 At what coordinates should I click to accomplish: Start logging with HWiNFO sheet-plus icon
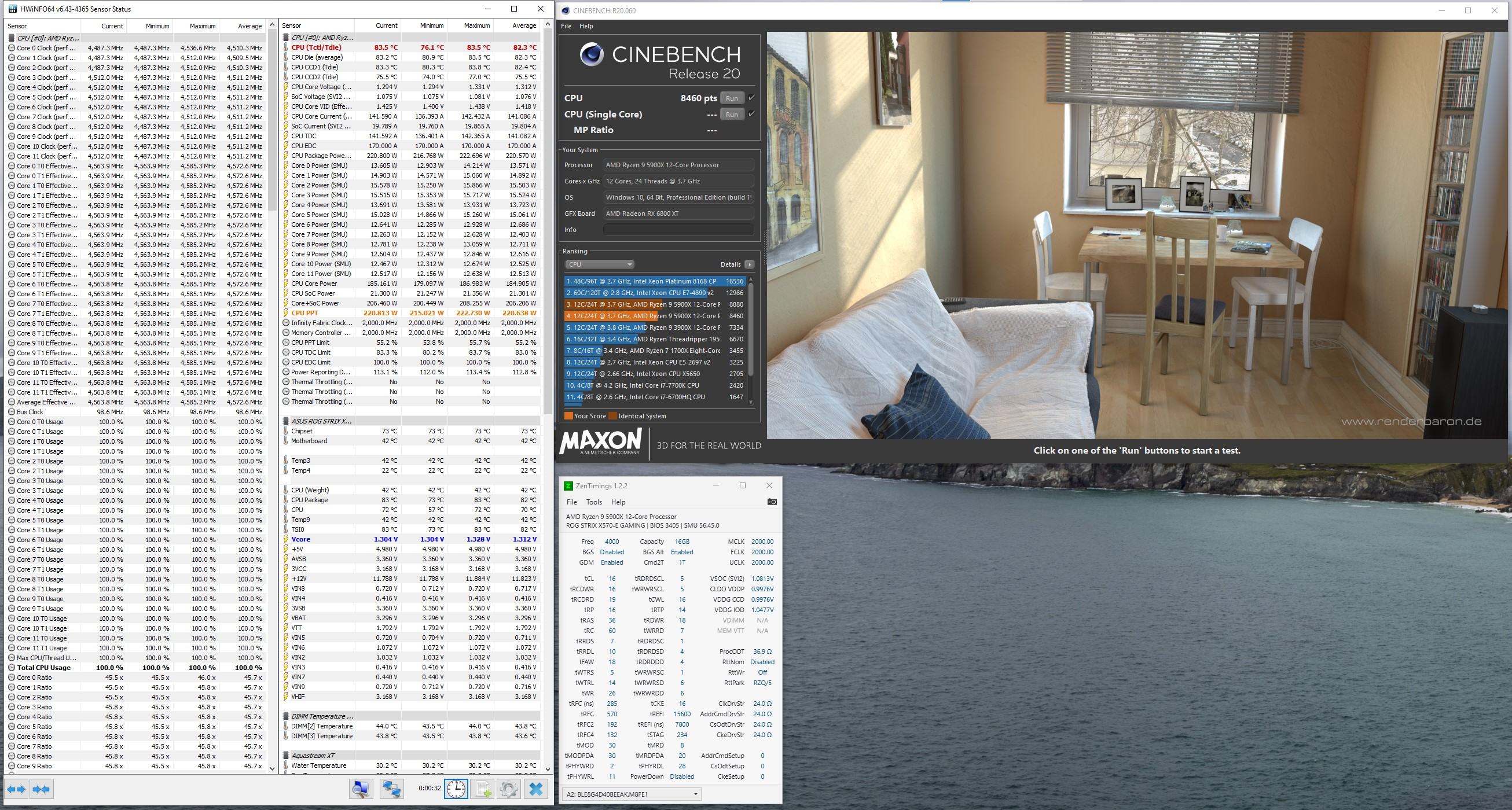tap(482, 789)
